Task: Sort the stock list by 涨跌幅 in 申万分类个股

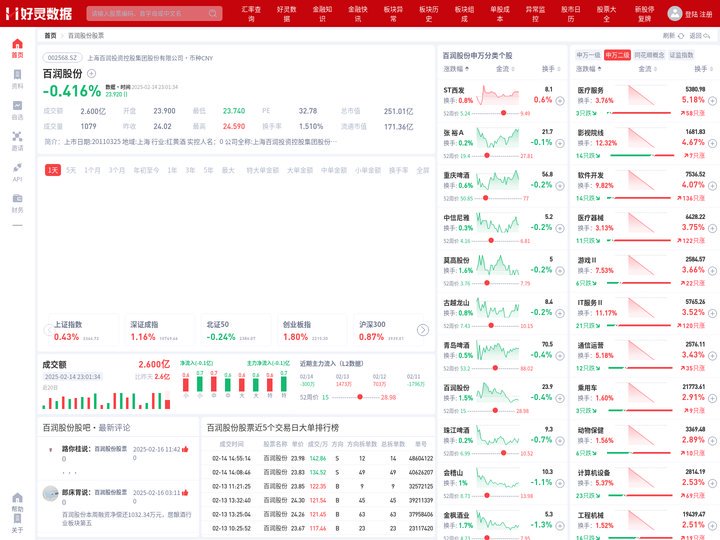Action: coord(456,69)
